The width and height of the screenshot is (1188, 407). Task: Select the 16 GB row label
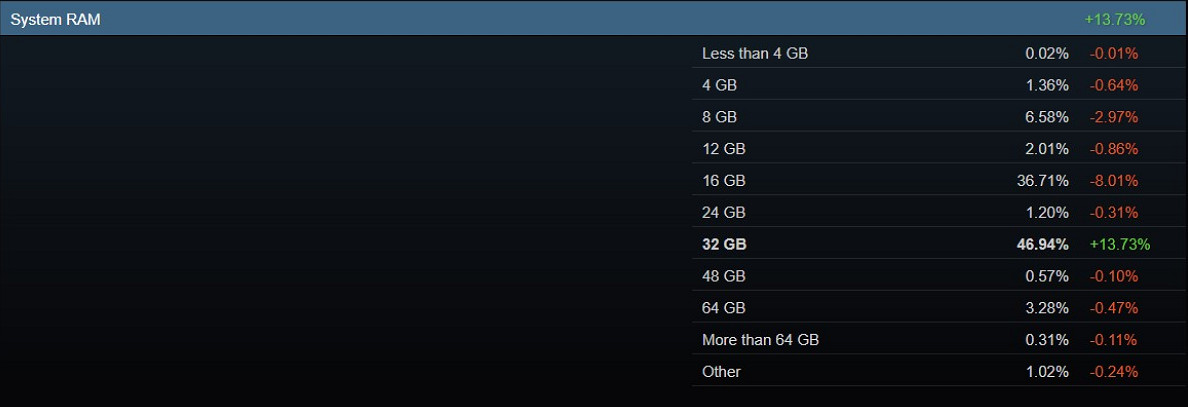click(723, 181)
